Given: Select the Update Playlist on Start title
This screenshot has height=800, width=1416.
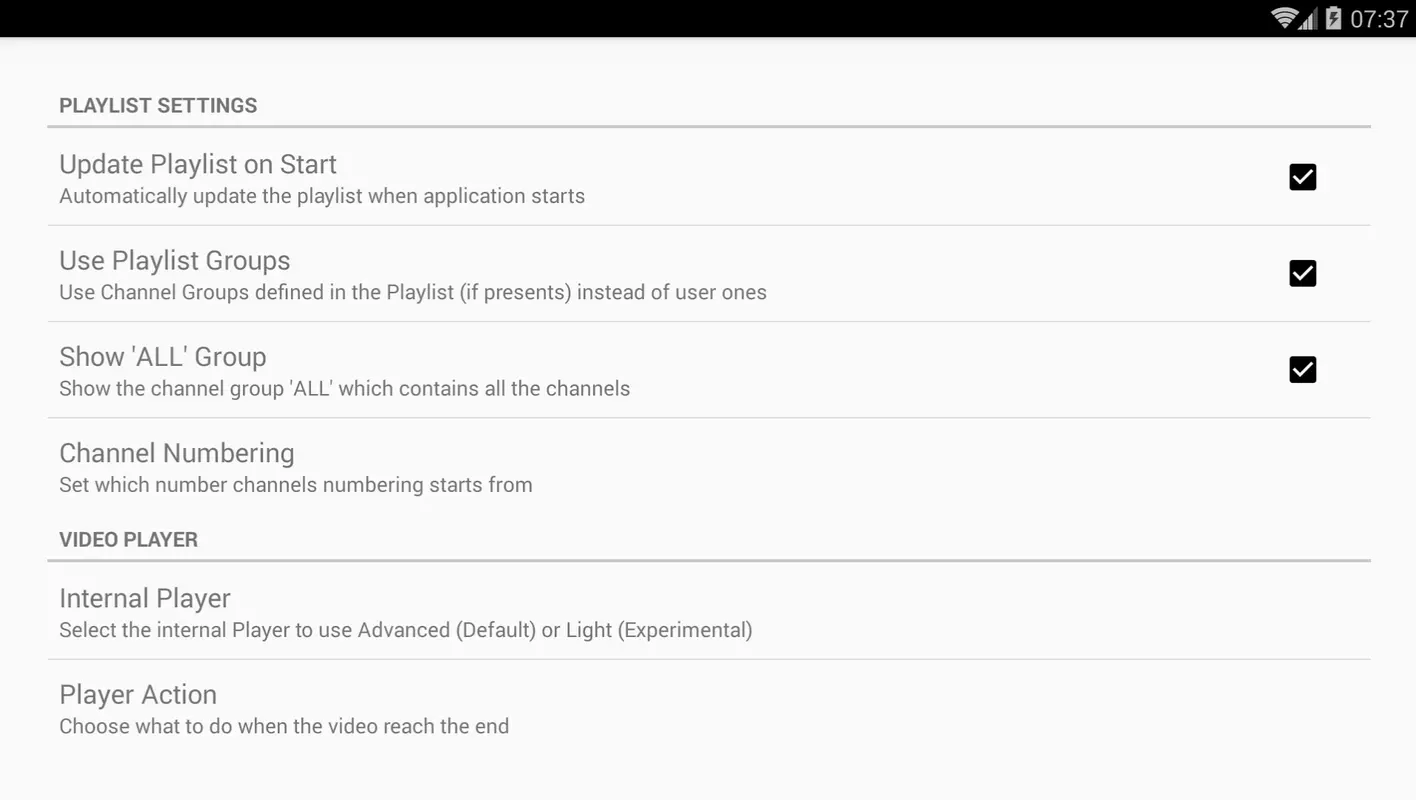Looking at the screenshot, I should click(x=198, y=164).
